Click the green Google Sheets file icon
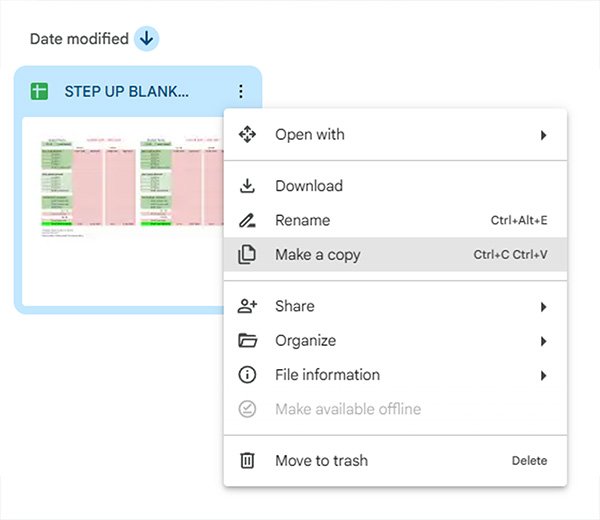 point(39,92)
